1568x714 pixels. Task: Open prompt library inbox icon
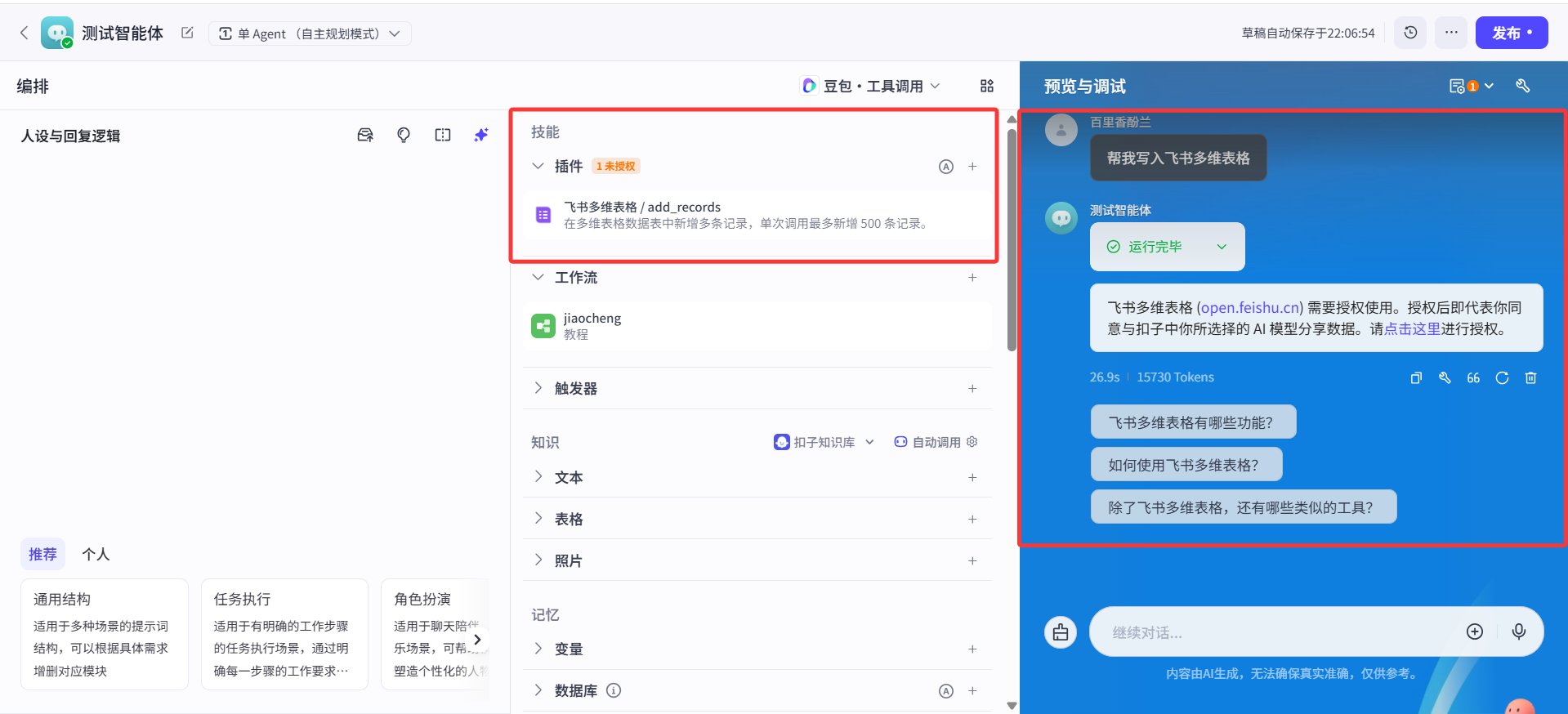tap(365, 135)
